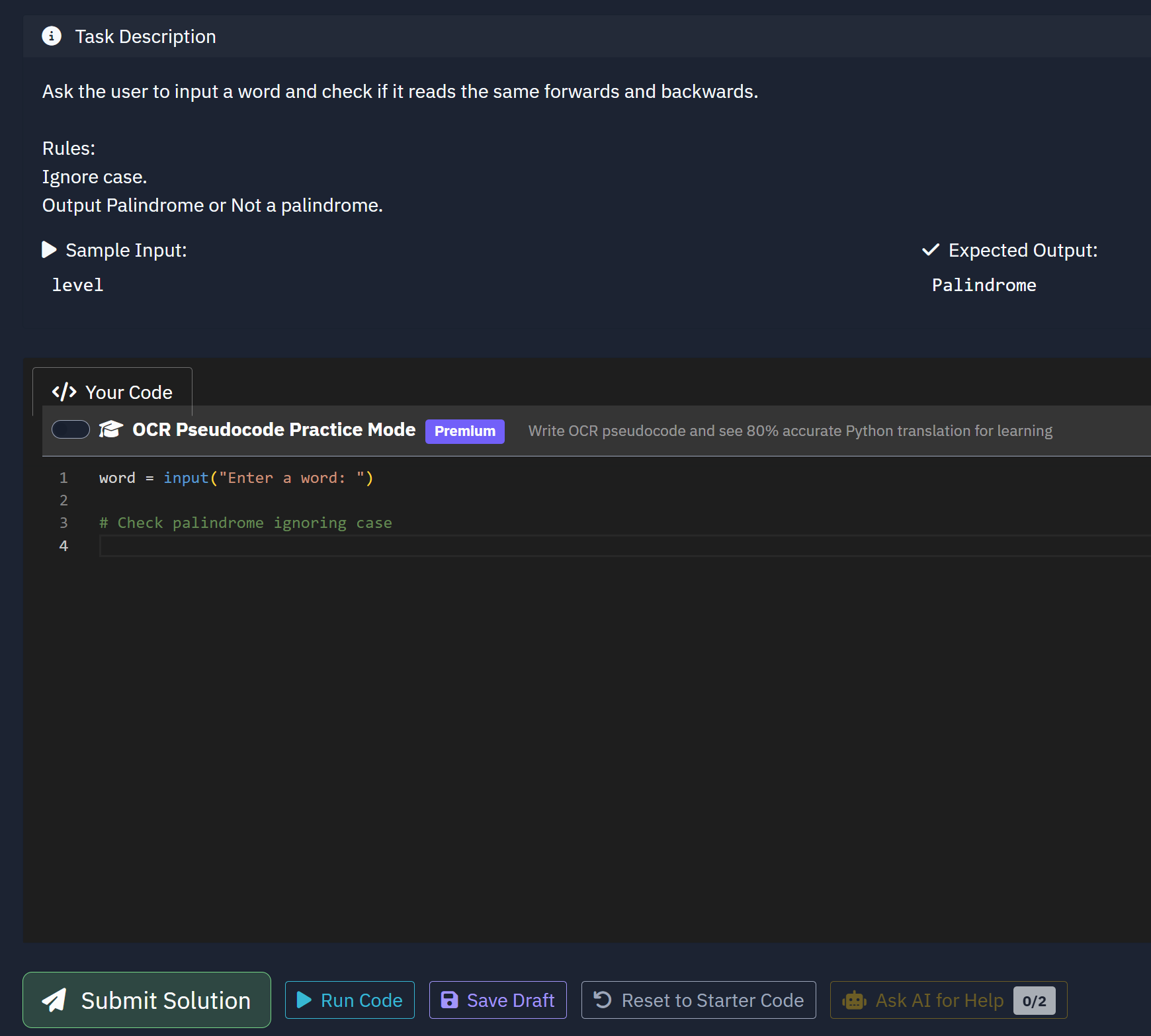Switch to the Your Code tab

click(112, 392)
